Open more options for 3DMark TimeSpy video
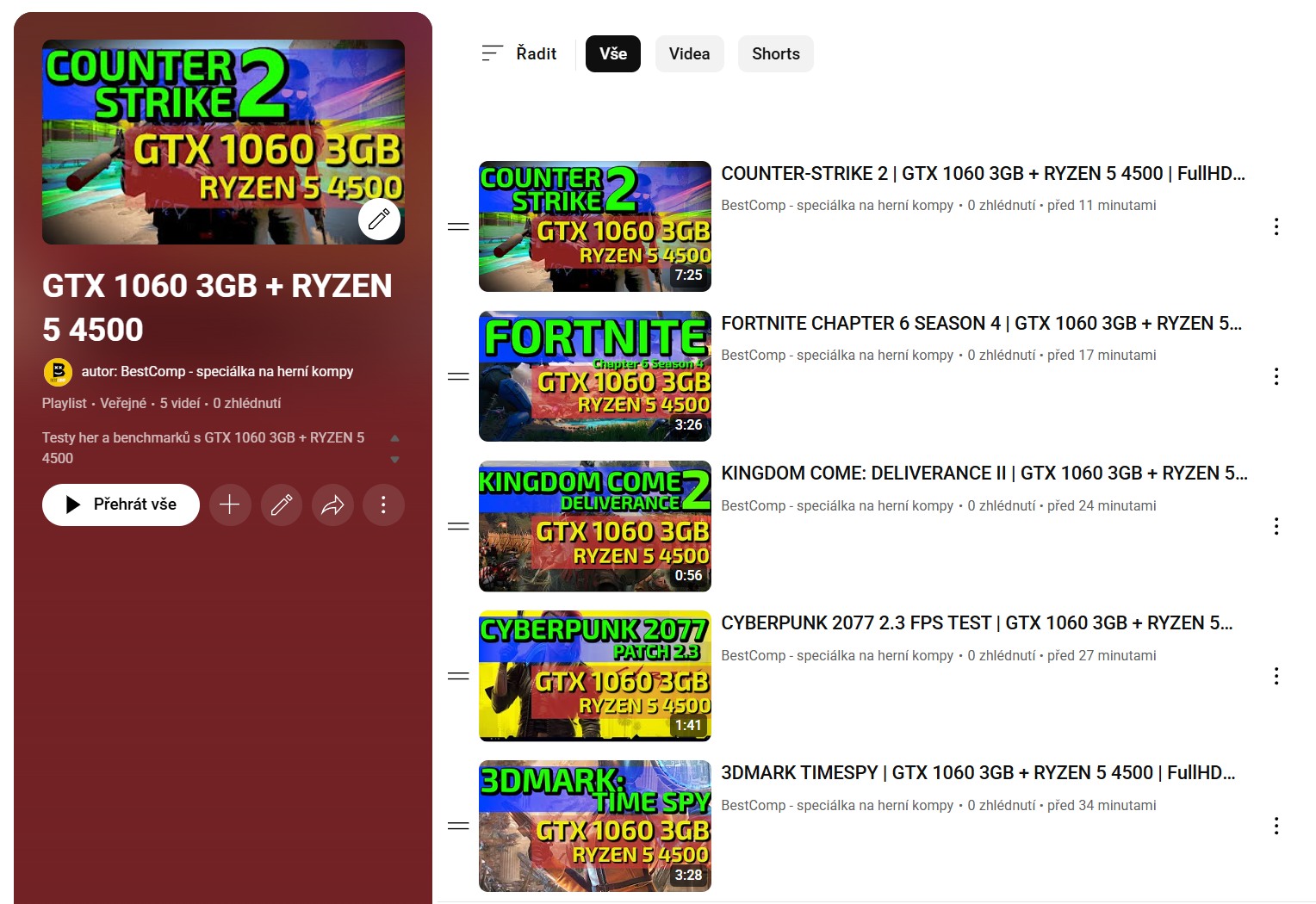The image size is (1316, 904). click(1276, 826)
